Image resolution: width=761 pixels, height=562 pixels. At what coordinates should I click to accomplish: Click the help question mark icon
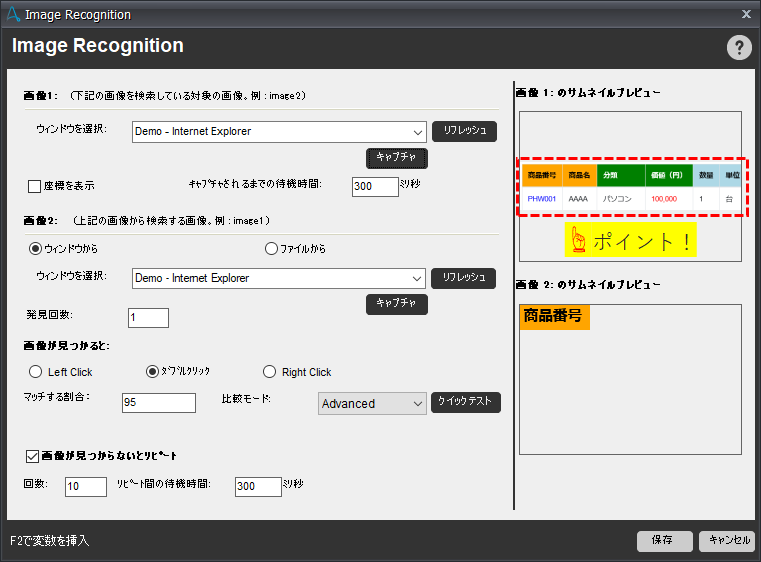coord(739,48)
